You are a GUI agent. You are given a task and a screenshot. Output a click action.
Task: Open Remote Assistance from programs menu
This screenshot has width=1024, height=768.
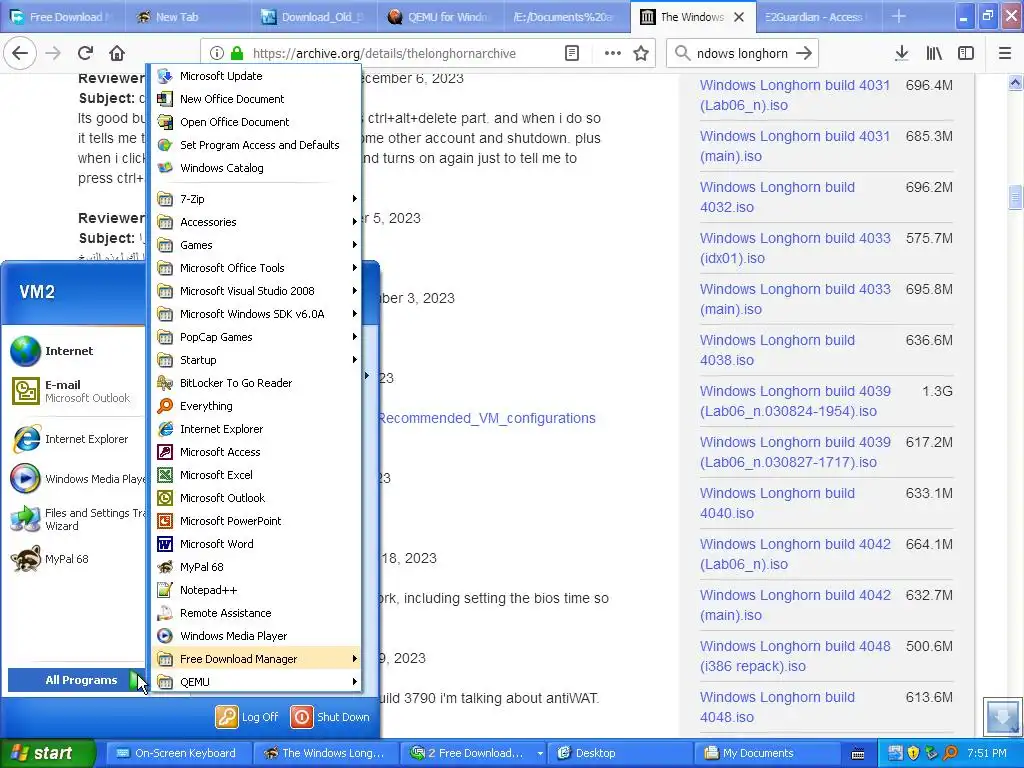click(x=256, y=613)
